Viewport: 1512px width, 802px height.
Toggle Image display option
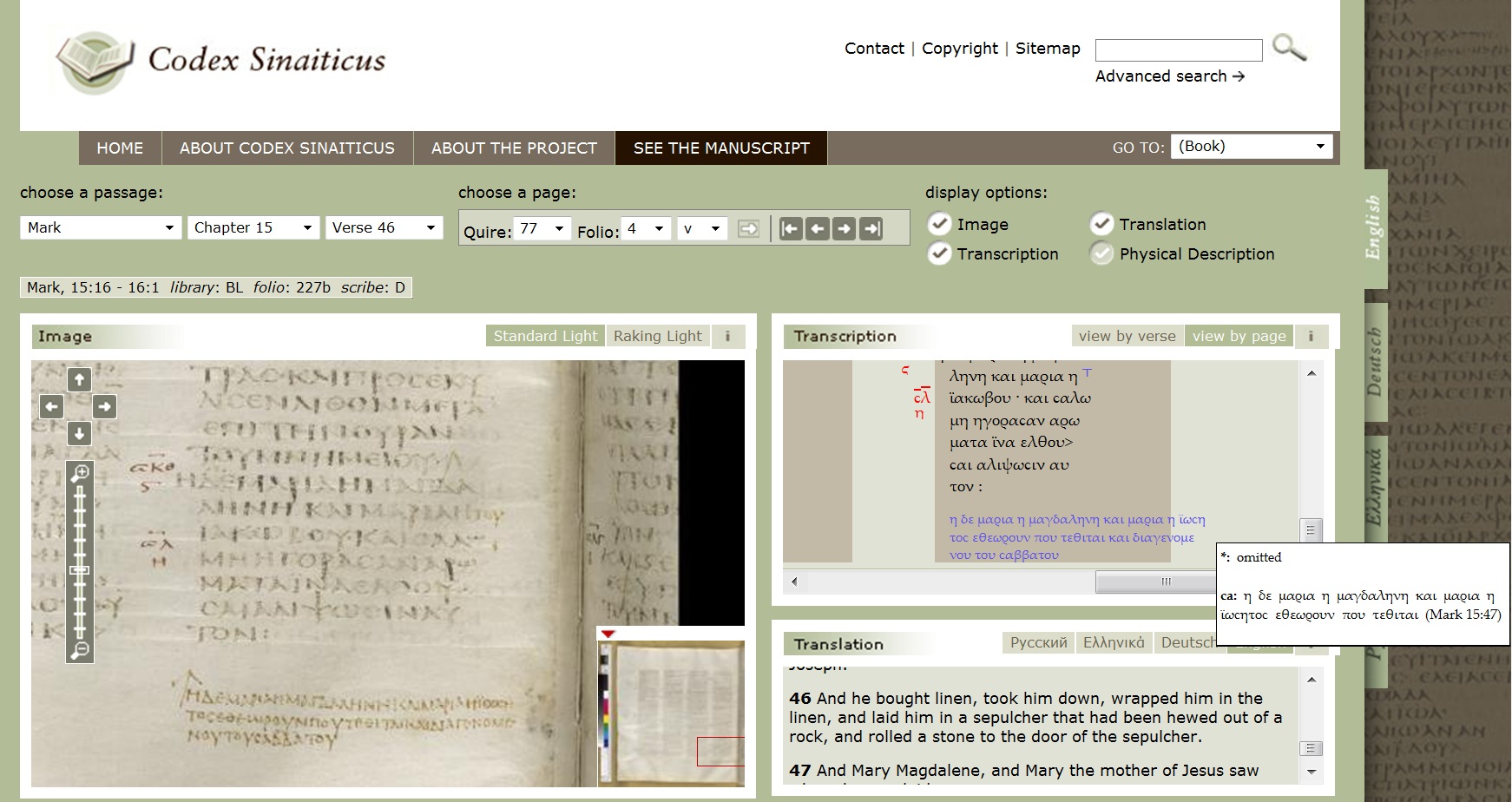tap(939, 224)
